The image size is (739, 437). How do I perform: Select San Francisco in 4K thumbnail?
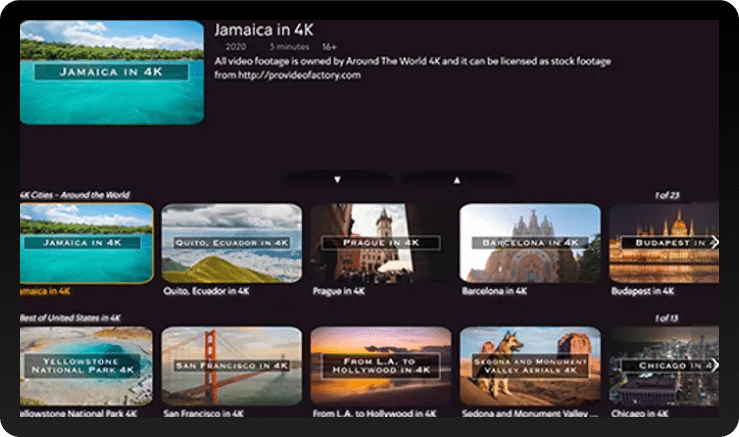click(232, 366)
